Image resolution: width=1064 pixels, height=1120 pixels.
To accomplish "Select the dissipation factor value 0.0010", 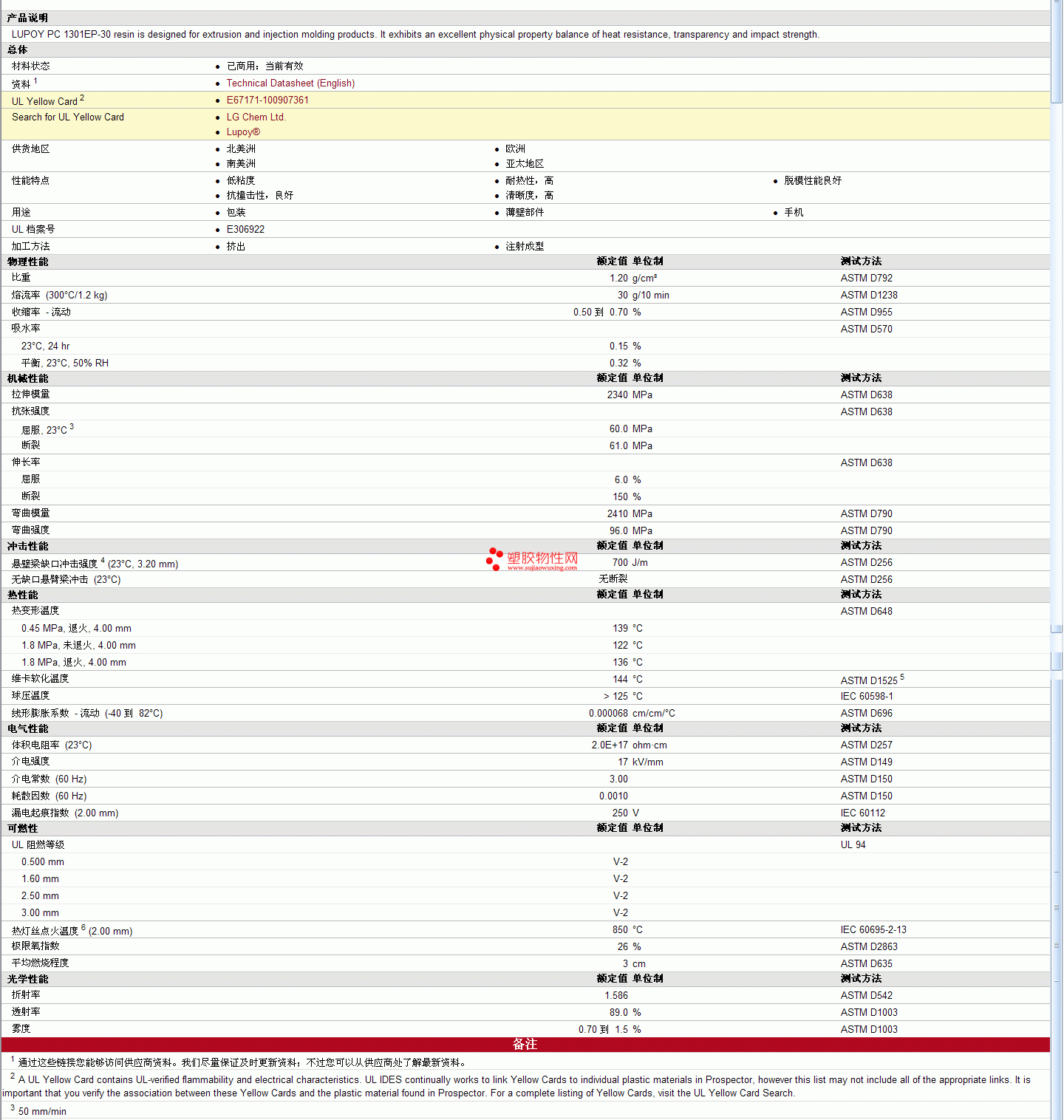I will [613, 796].
